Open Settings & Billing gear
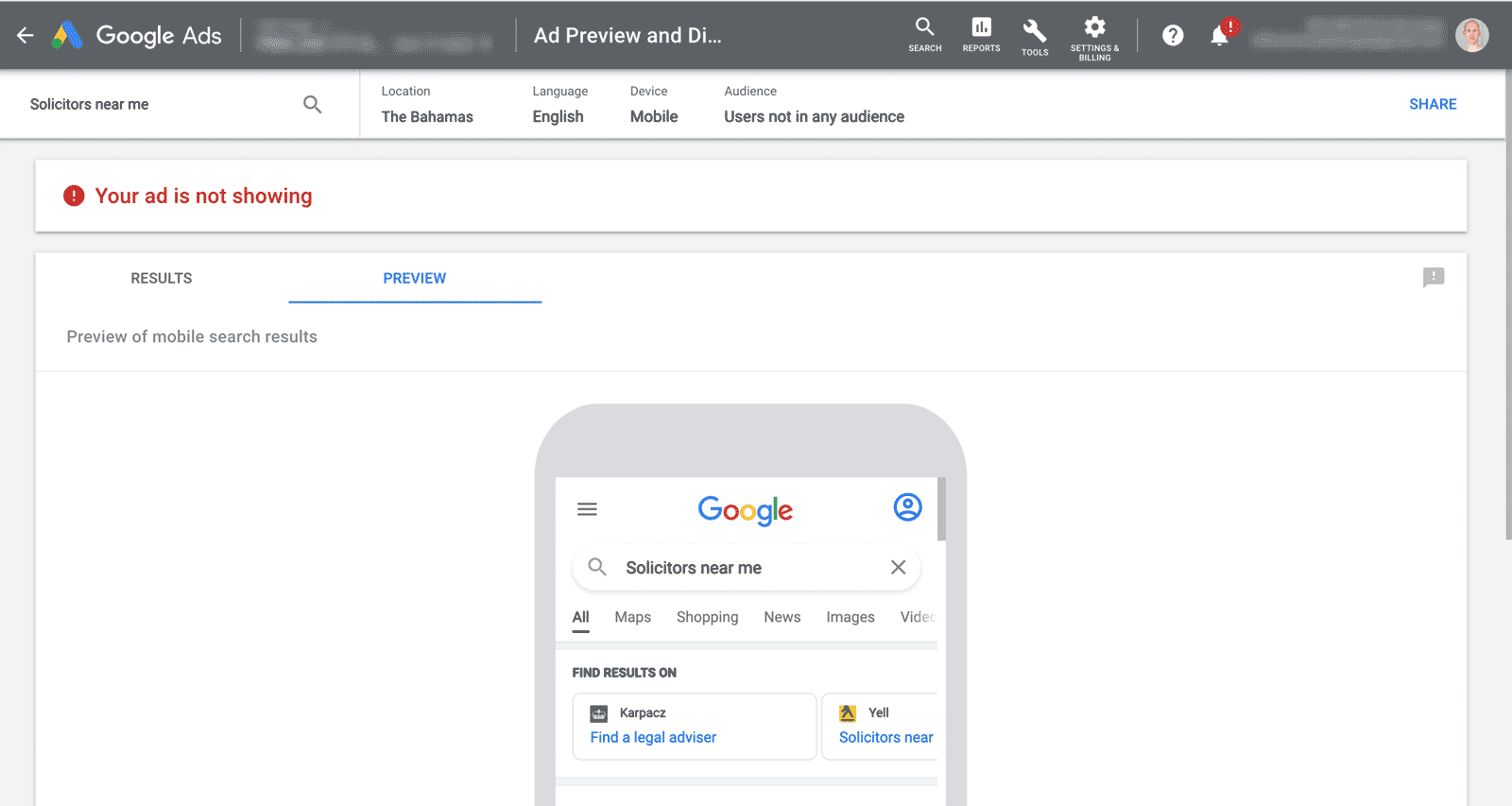This screenshot has height=806, width=1512. [x=1094, y=38]
